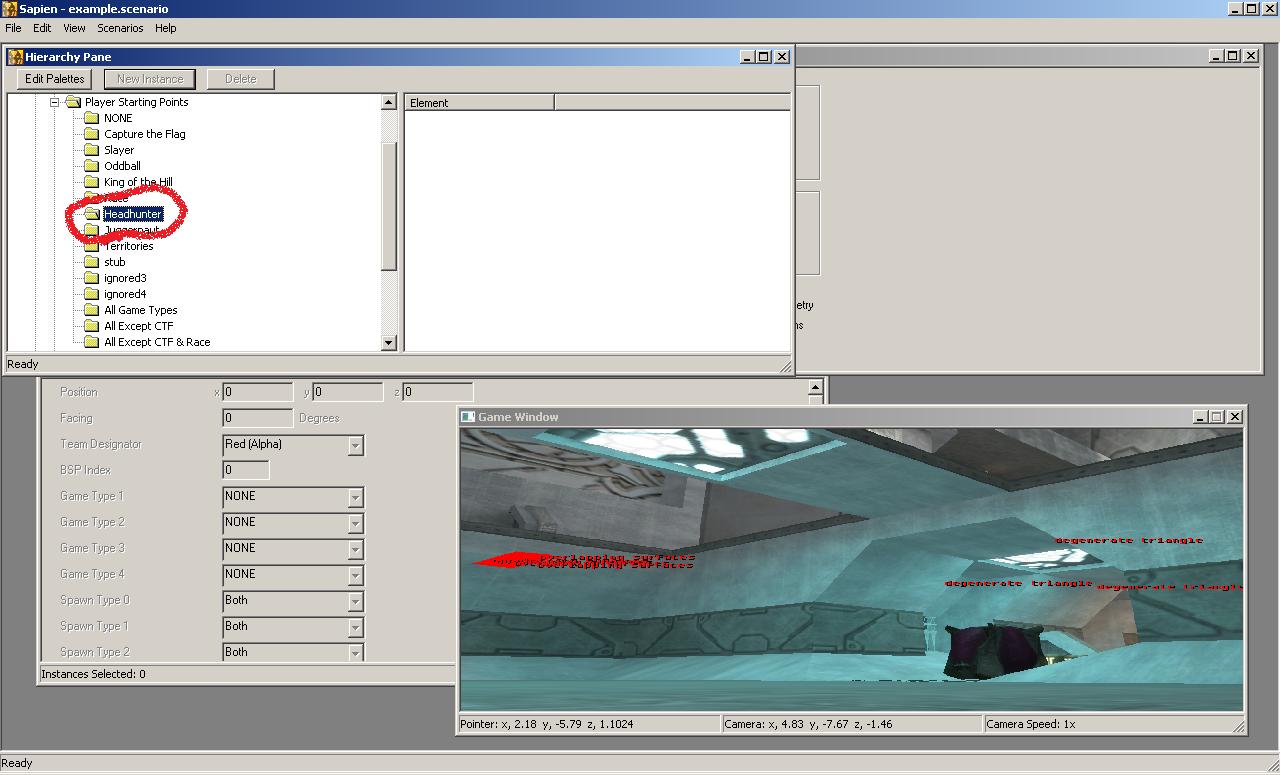This screenshot has width=1281, height=775.
Task: Select the All Except CTF folder icon
Action: [x=92, y=326]
